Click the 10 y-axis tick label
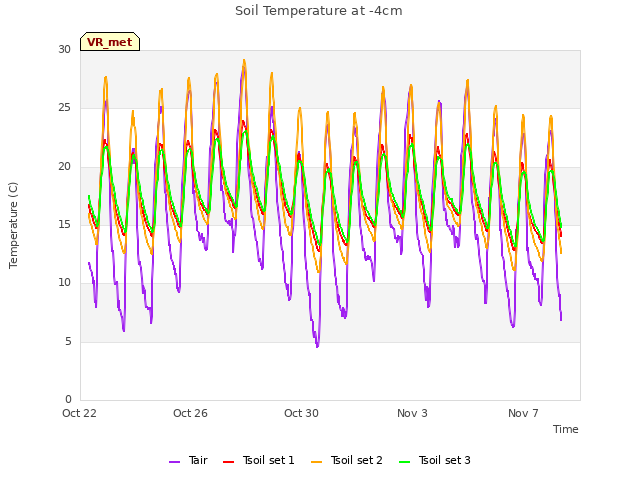The width and height of the screenshot is (640, 480). [x=64, y=282]
